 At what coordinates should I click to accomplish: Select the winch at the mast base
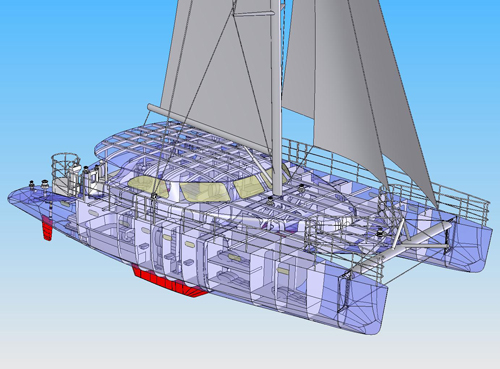click(270, 201)
